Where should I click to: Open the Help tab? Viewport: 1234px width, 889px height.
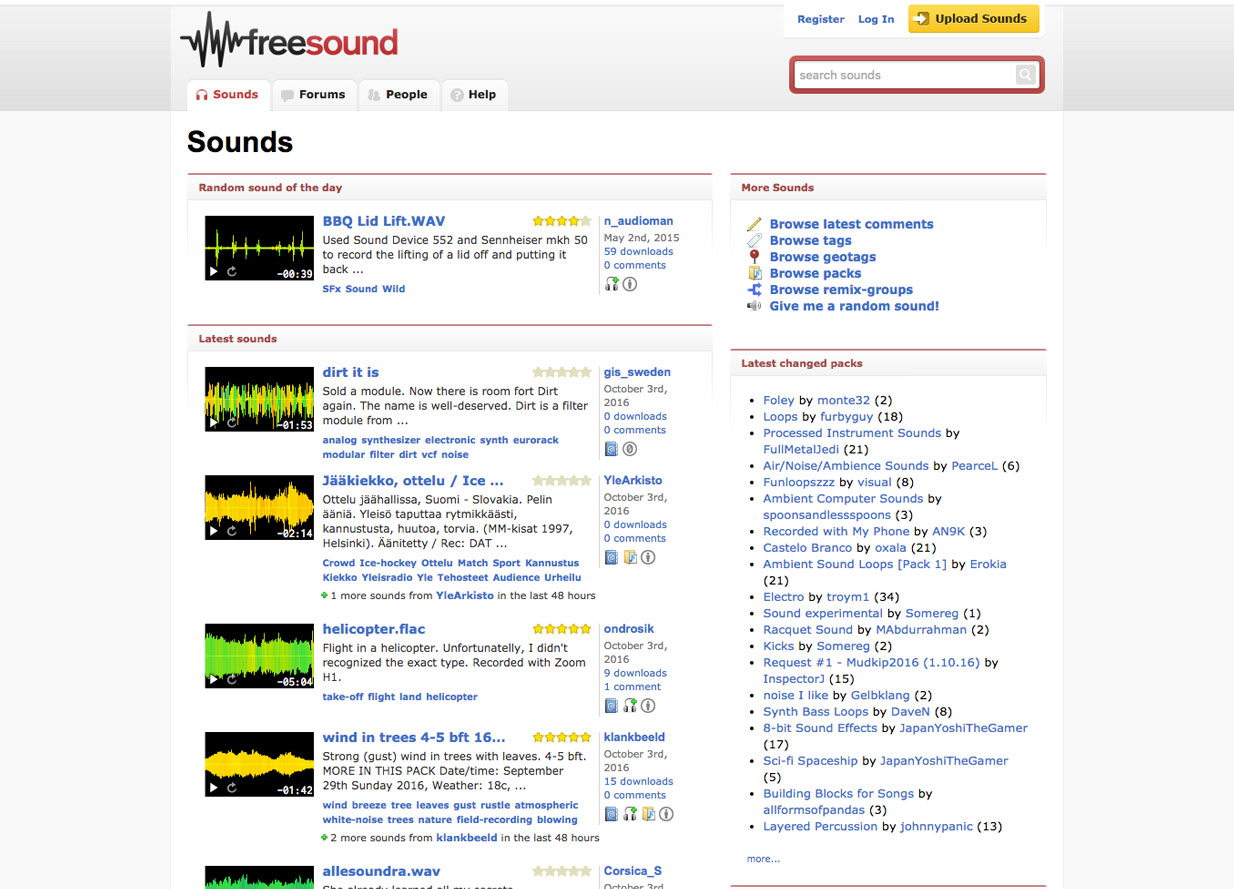(x=474, y=95)
